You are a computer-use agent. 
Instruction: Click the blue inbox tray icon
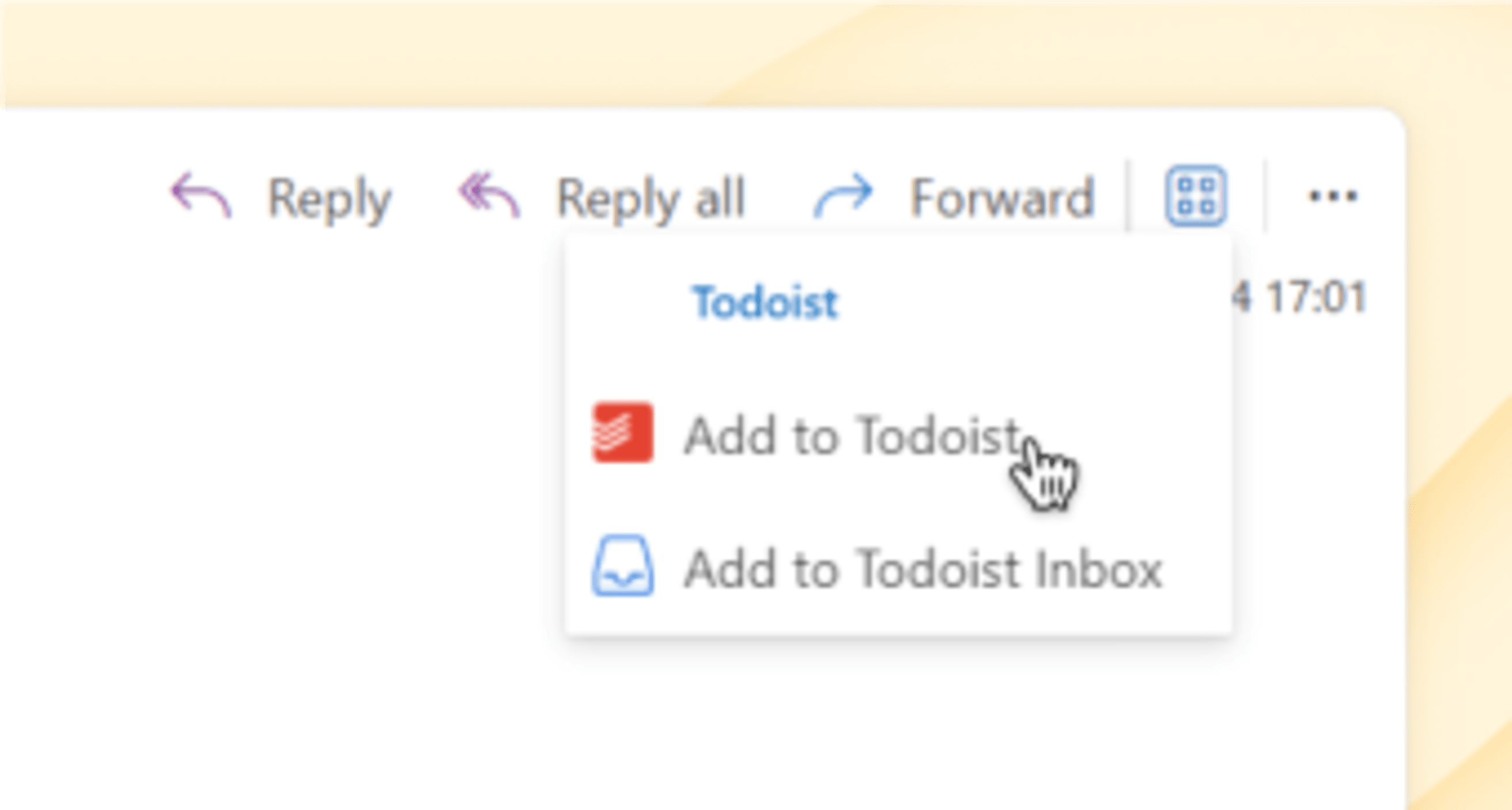[622, 567]
